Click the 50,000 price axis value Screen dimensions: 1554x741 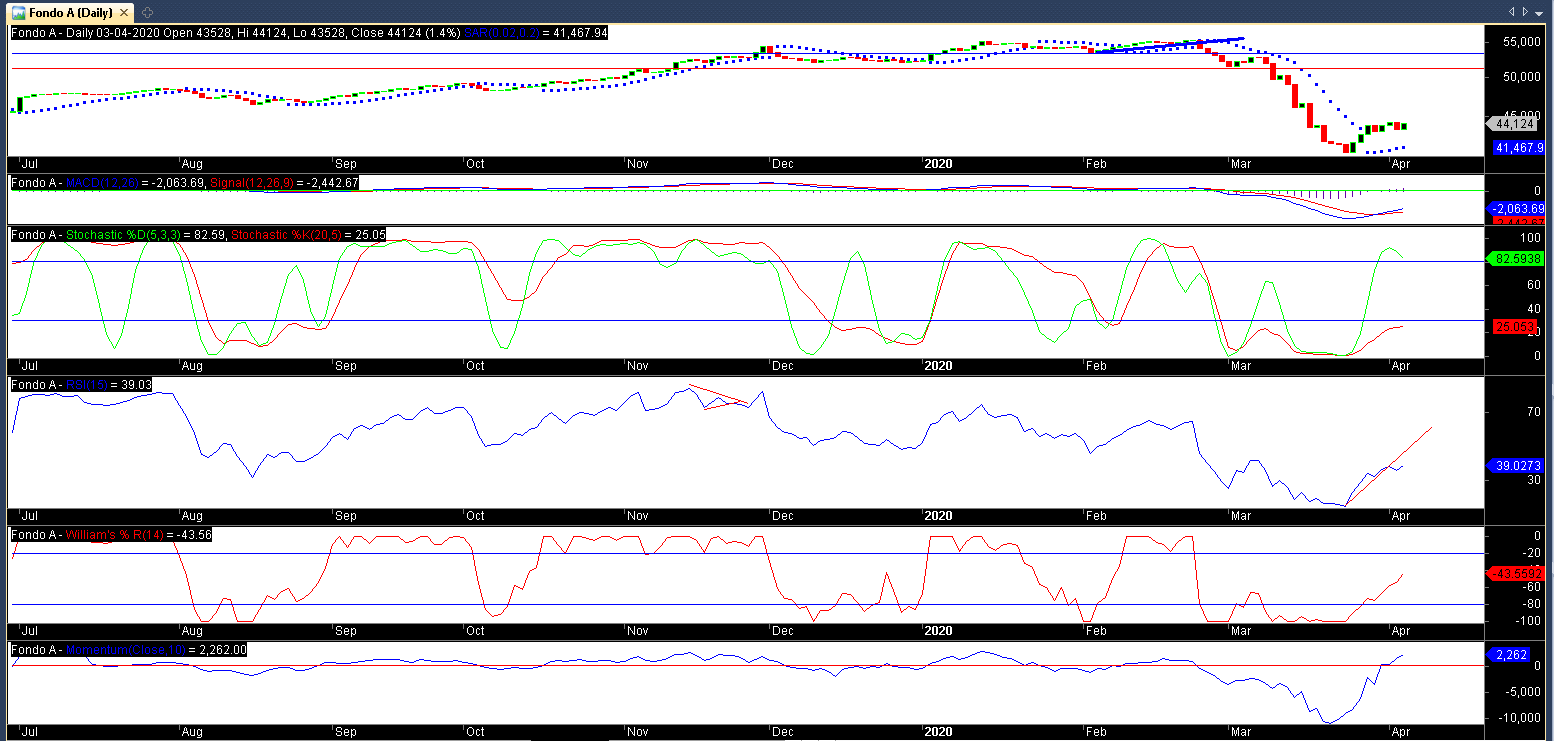coord(1522,78)
